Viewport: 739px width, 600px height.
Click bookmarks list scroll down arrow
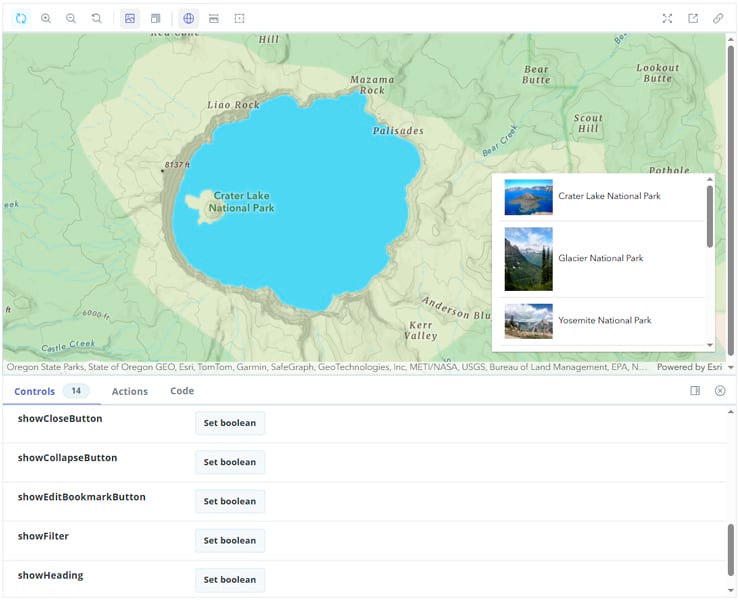pos(710,345)
